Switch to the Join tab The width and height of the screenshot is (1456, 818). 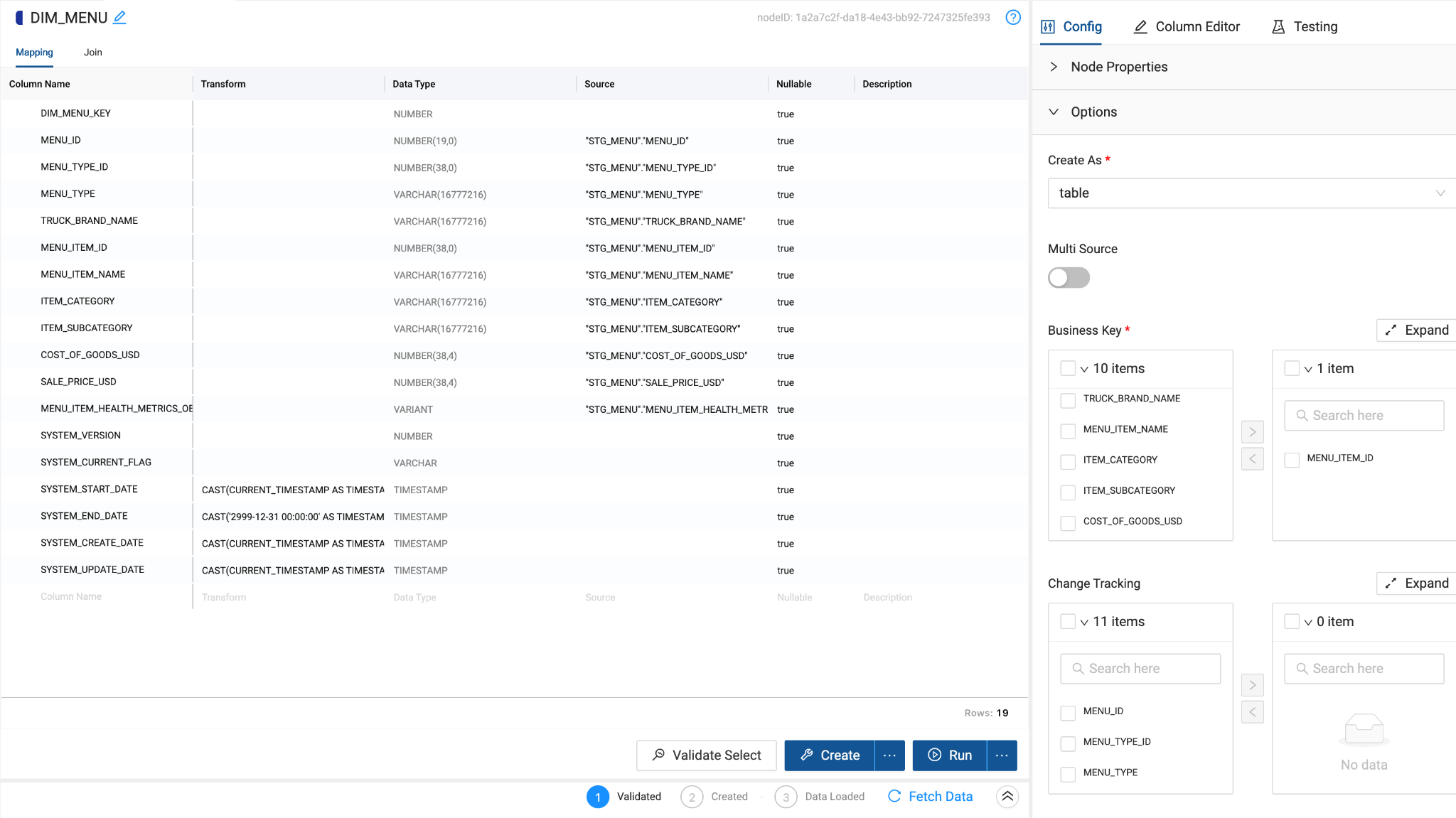pos(93,53)
